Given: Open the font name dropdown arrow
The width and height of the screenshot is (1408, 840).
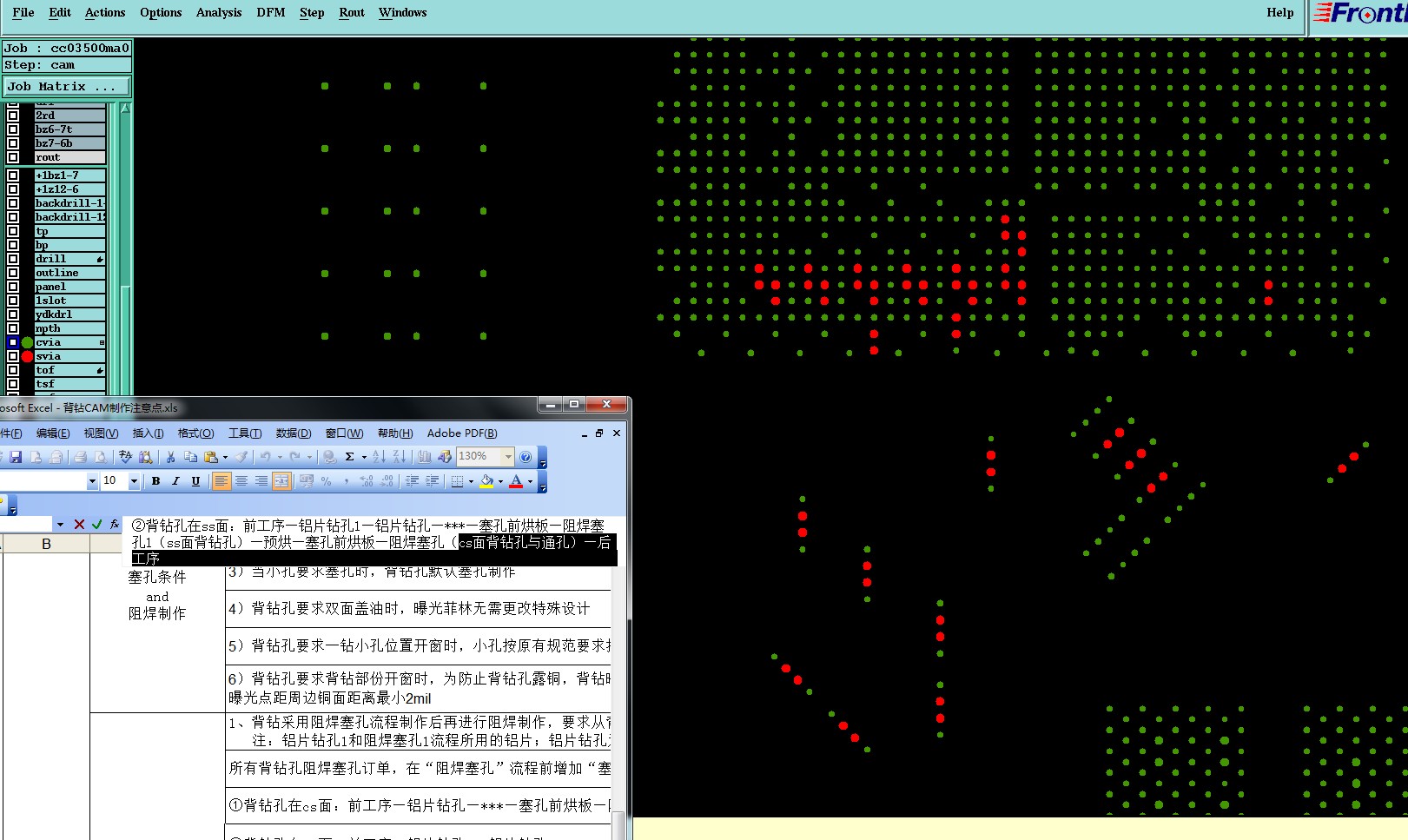Looking at the screenshot, I should click(x=92, y=481).
